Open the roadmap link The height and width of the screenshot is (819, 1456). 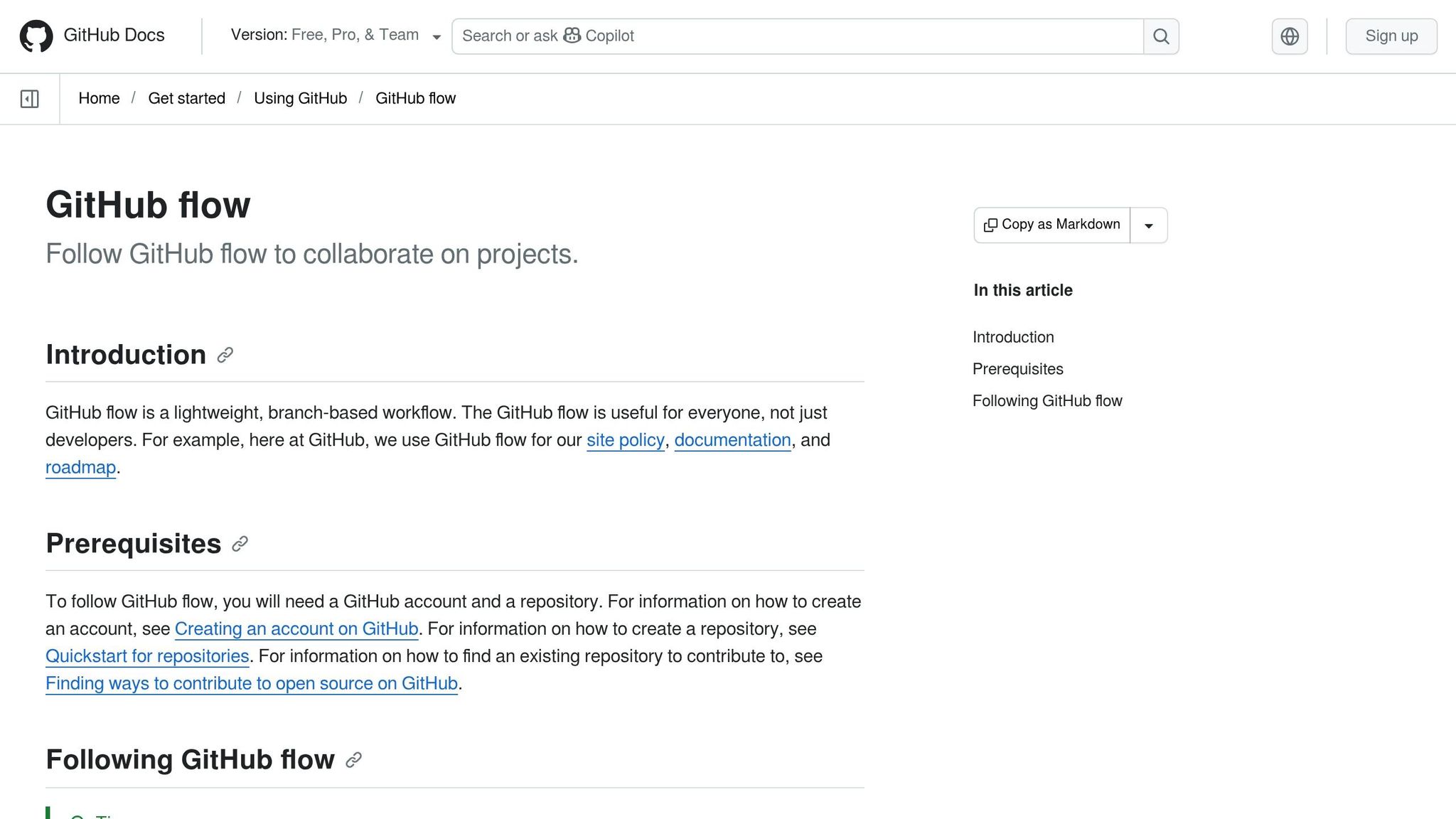pyautogui.click(x=80, y=467)
